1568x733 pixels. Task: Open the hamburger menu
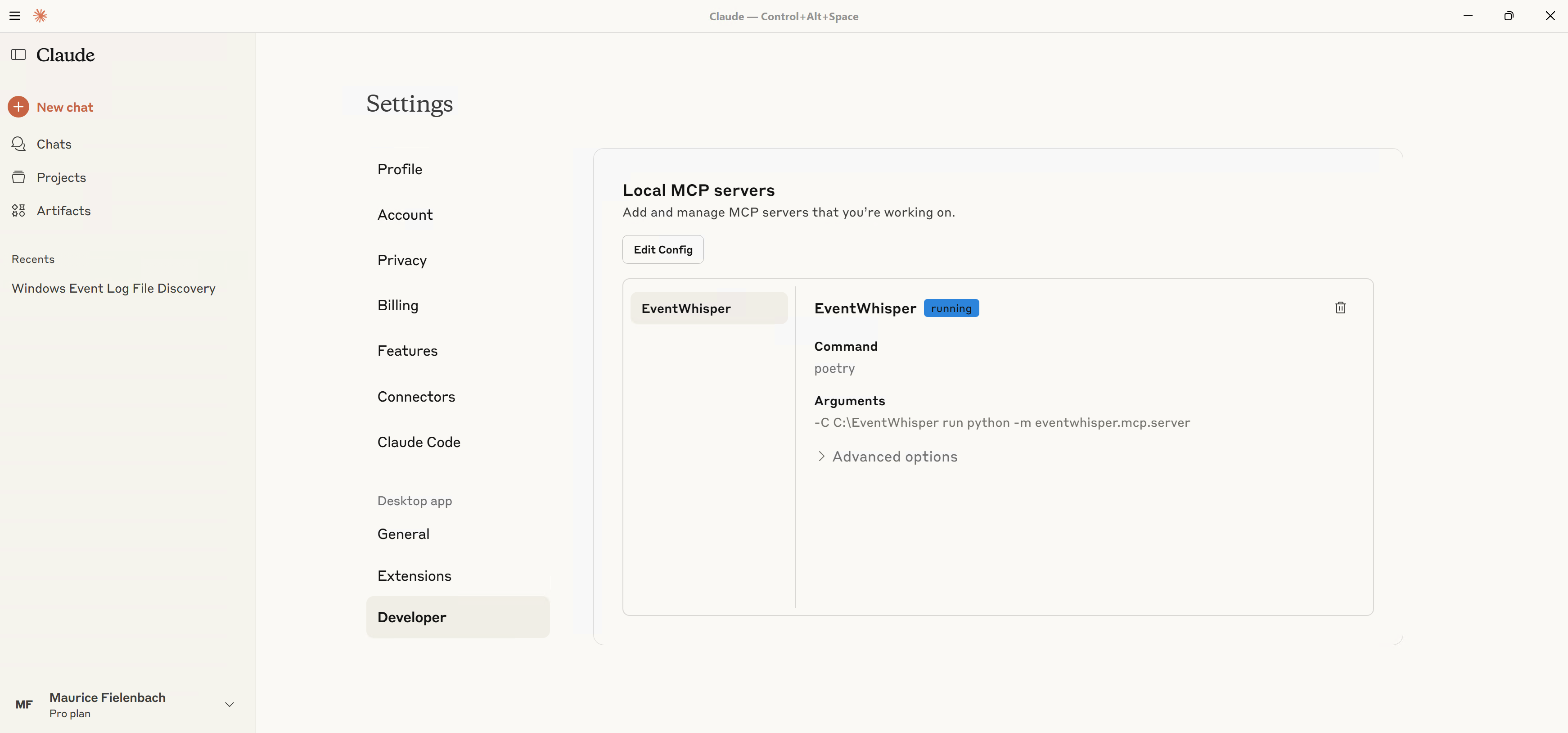pyautogui.click(x=14, y=16)
